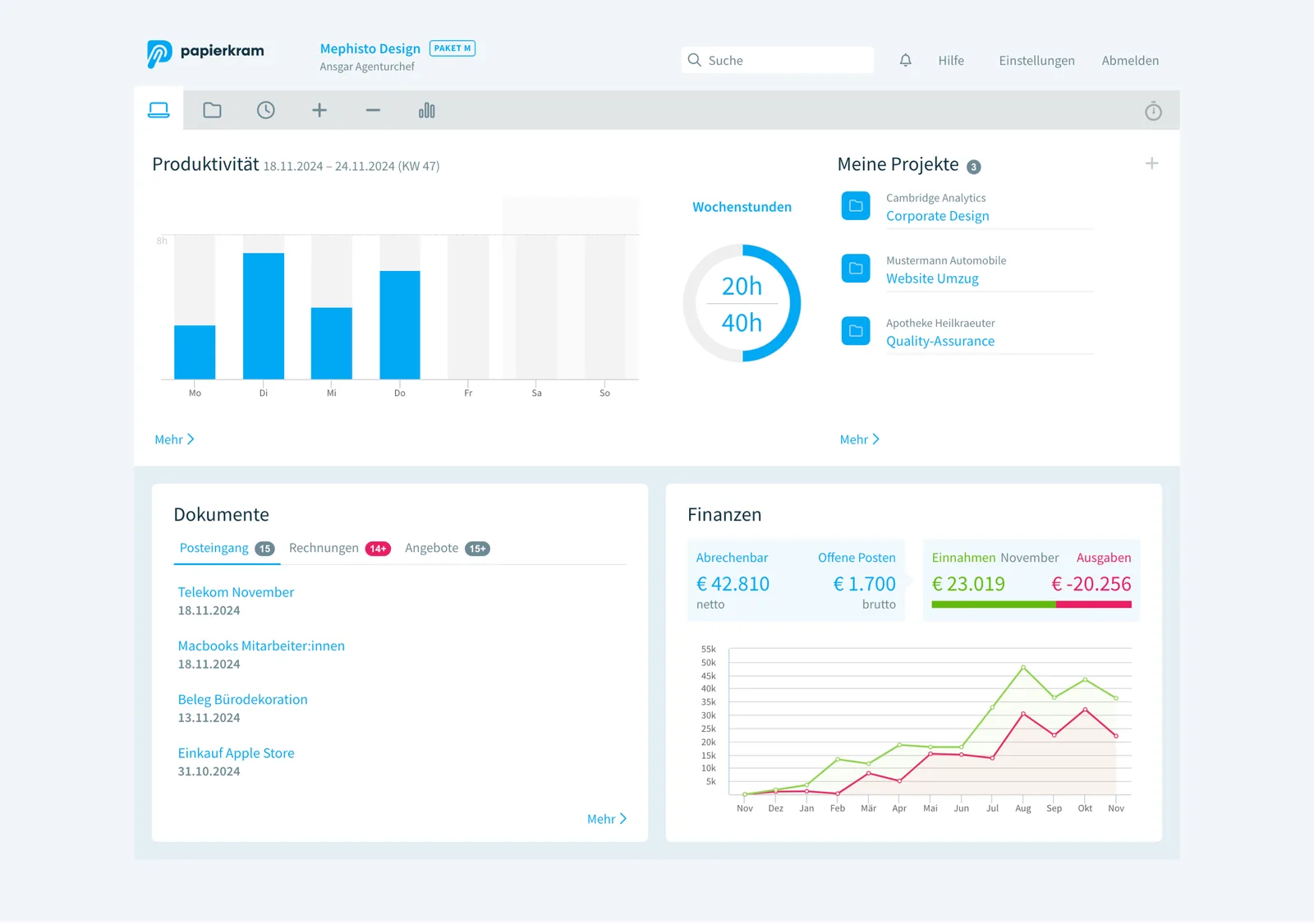Open the Telekom November document
Viewport: 1314px width, 924px height.
pos(236,592)
